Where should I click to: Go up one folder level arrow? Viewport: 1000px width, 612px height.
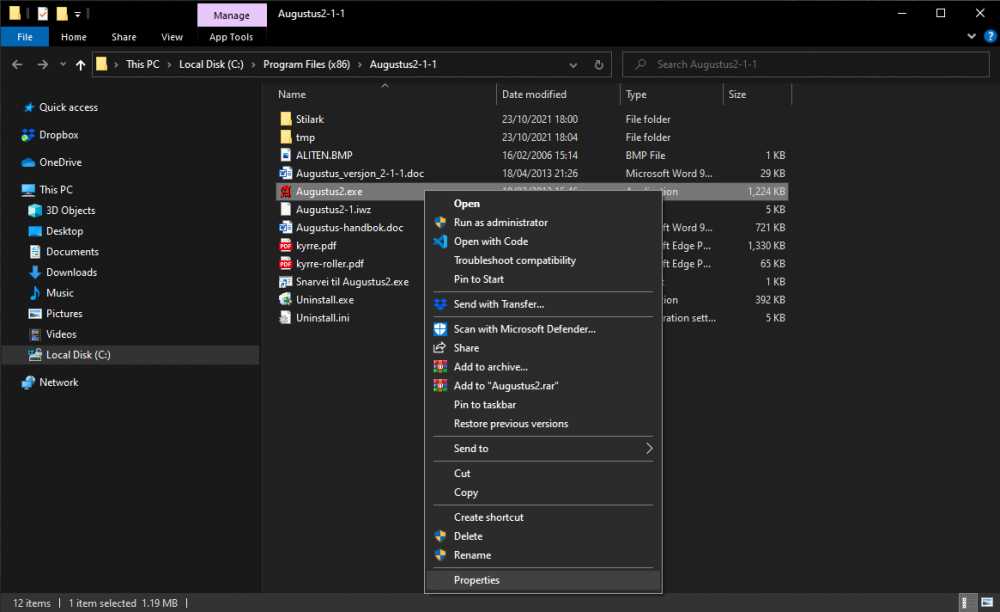(x=80, y=64)
